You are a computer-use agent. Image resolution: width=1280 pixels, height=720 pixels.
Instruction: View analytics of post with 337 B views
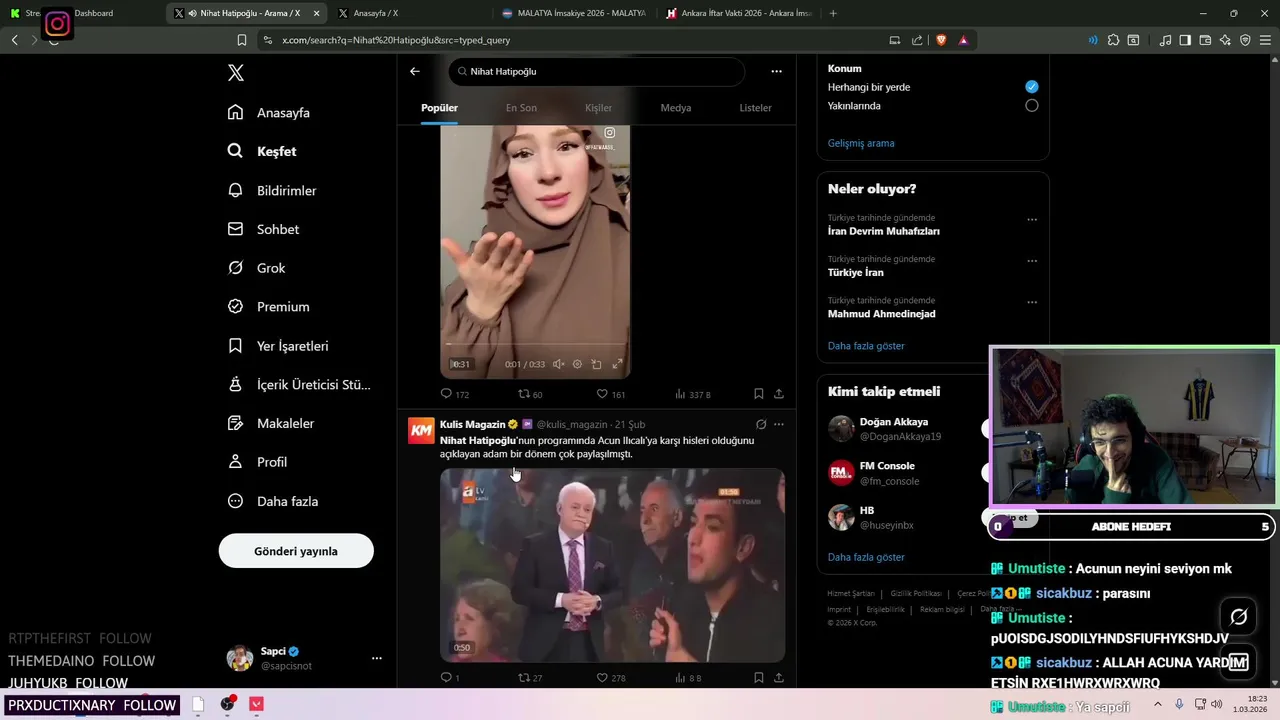692,394
